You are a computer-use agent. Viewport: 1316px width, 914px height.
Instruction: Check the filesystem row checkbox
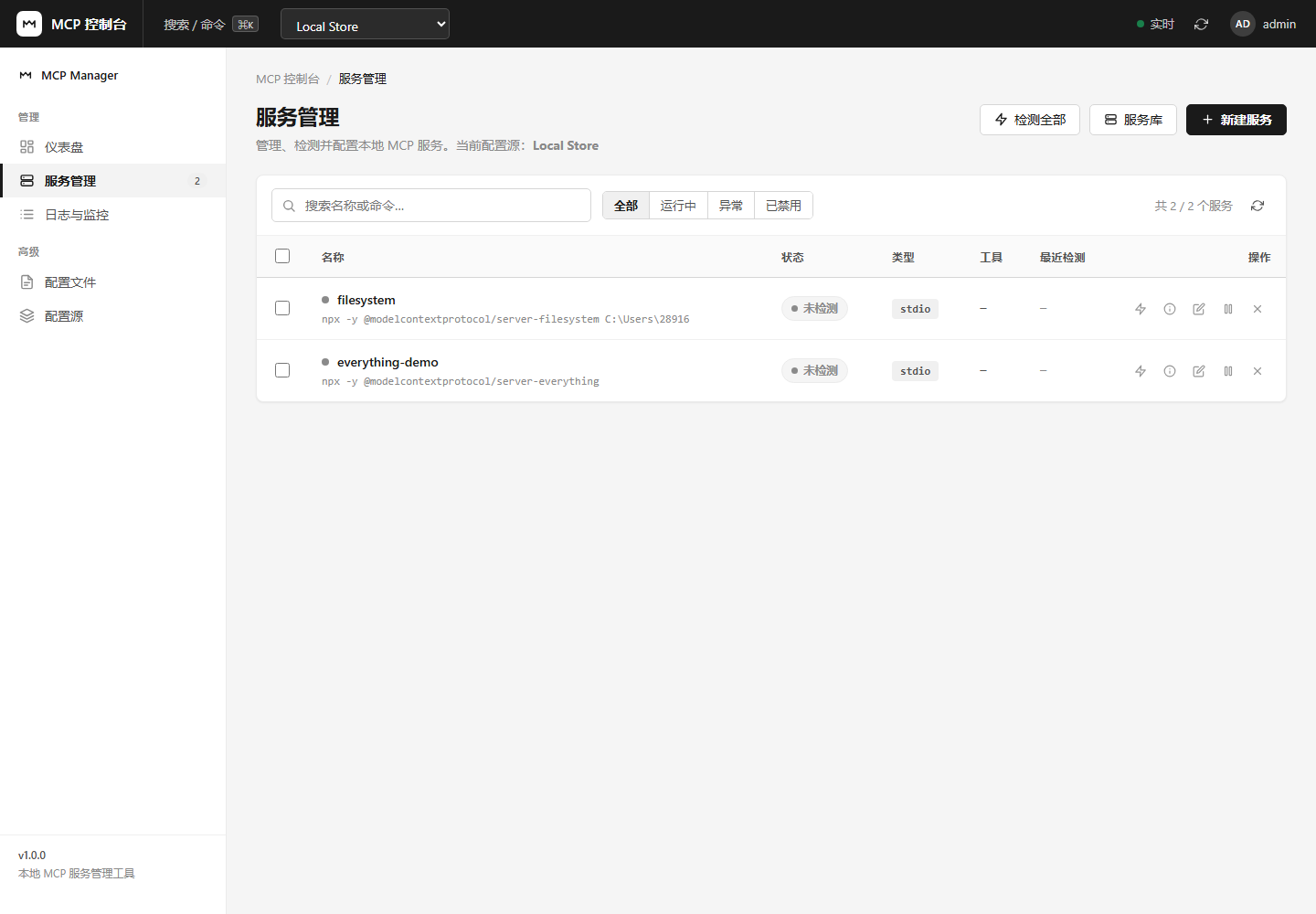tap(282, 308)
